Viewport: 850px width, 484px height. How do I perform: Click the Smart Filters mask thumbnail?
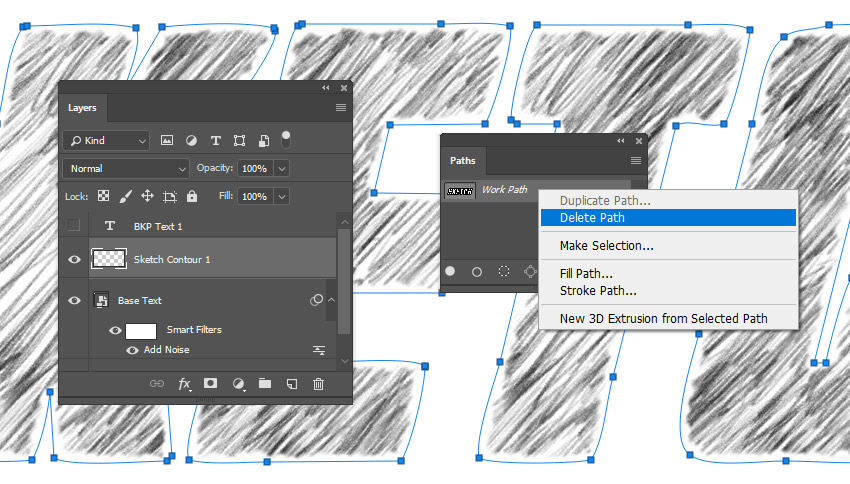[141, 331]
